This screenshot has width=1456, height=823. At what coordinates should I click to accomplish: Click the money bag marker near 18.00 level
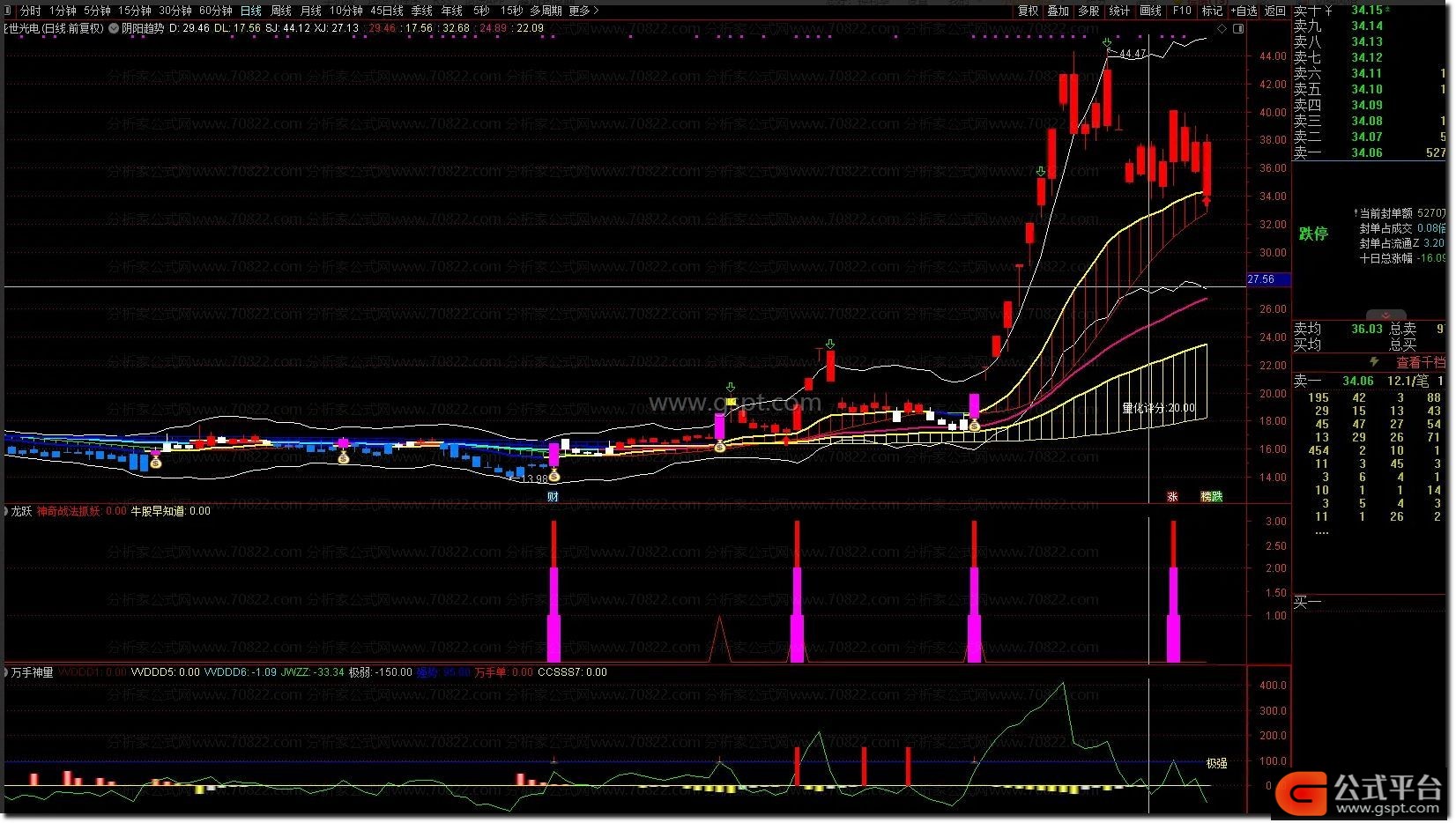point(974,426)
